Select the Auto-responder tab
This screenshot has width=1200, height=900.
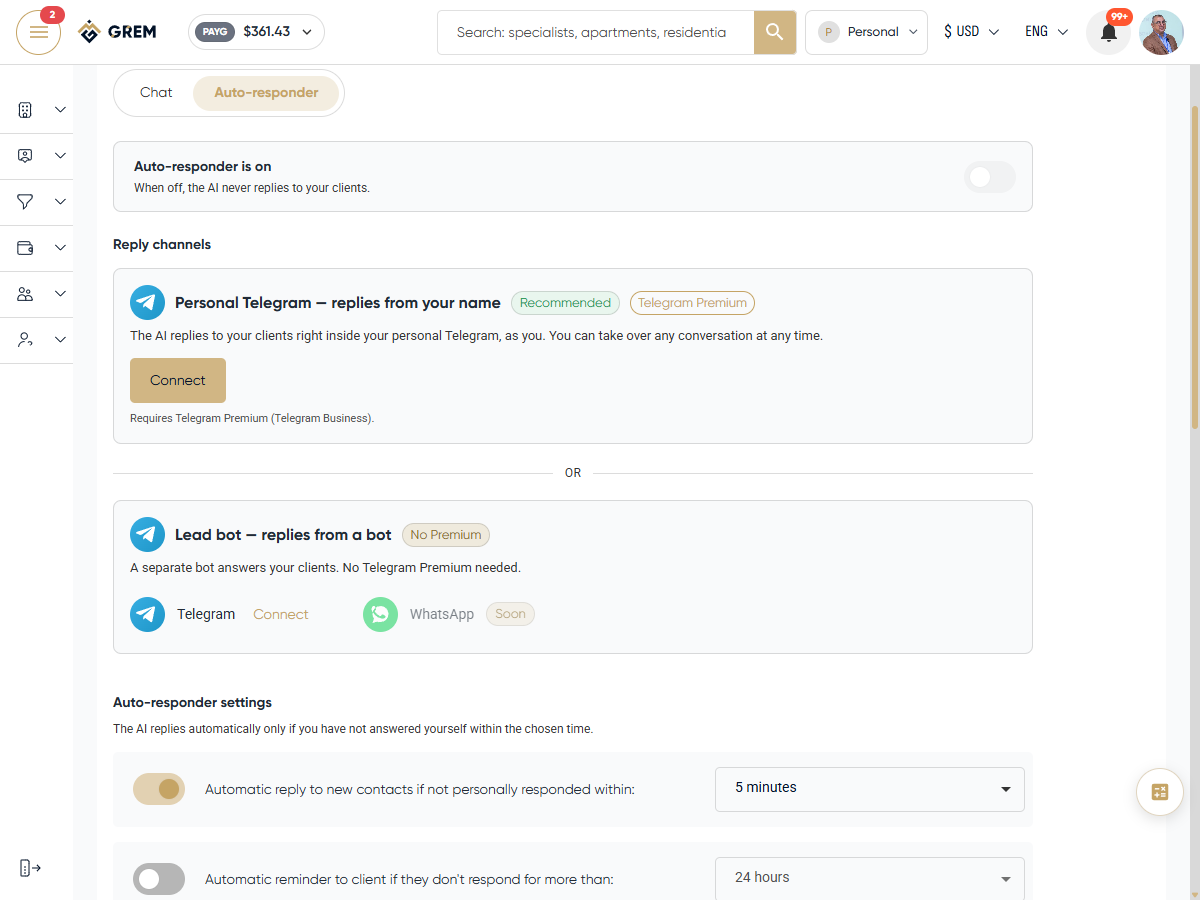(266, 93)
